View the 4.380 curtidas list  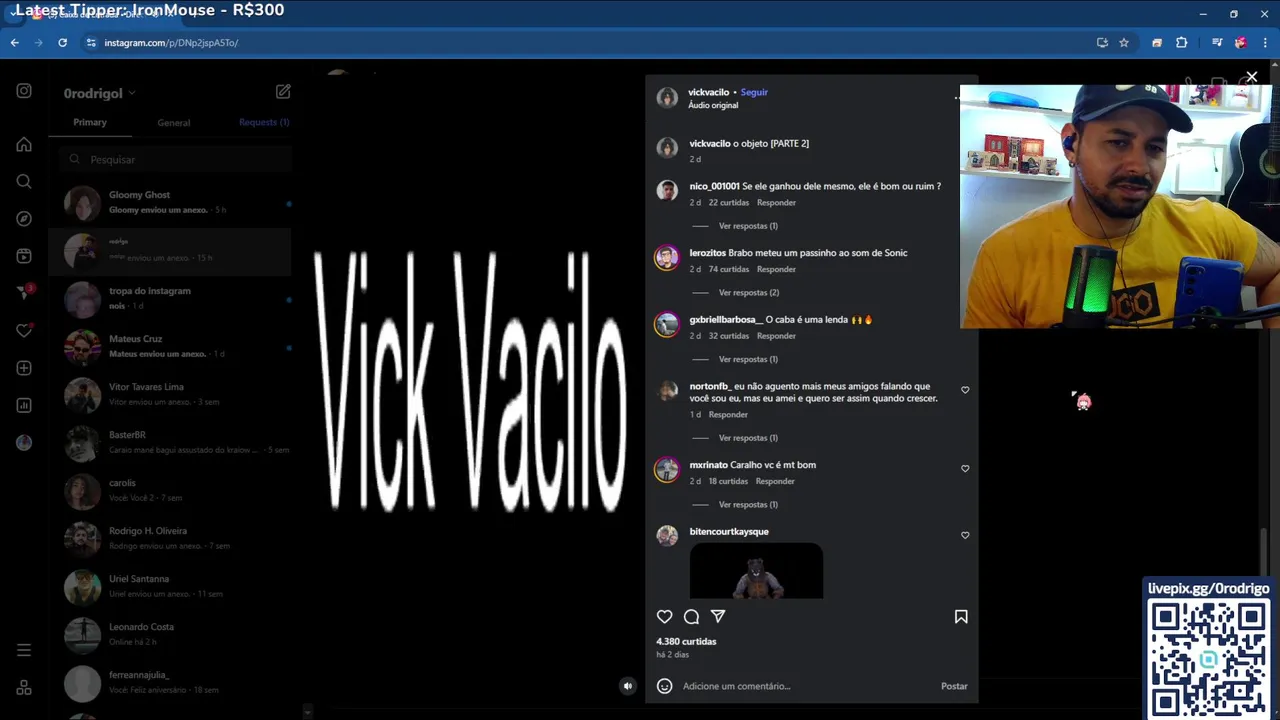[686, 642]
